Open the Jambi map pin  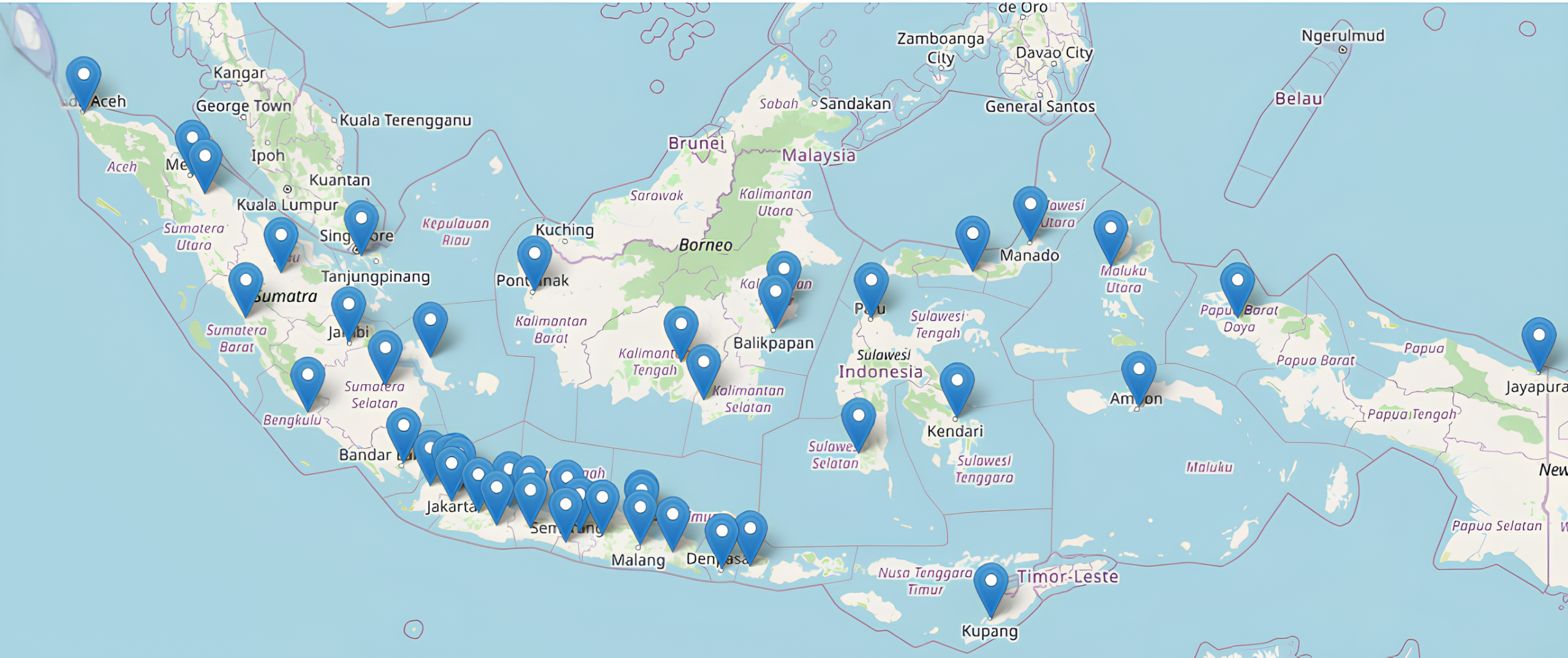click(x=349, y=309)
